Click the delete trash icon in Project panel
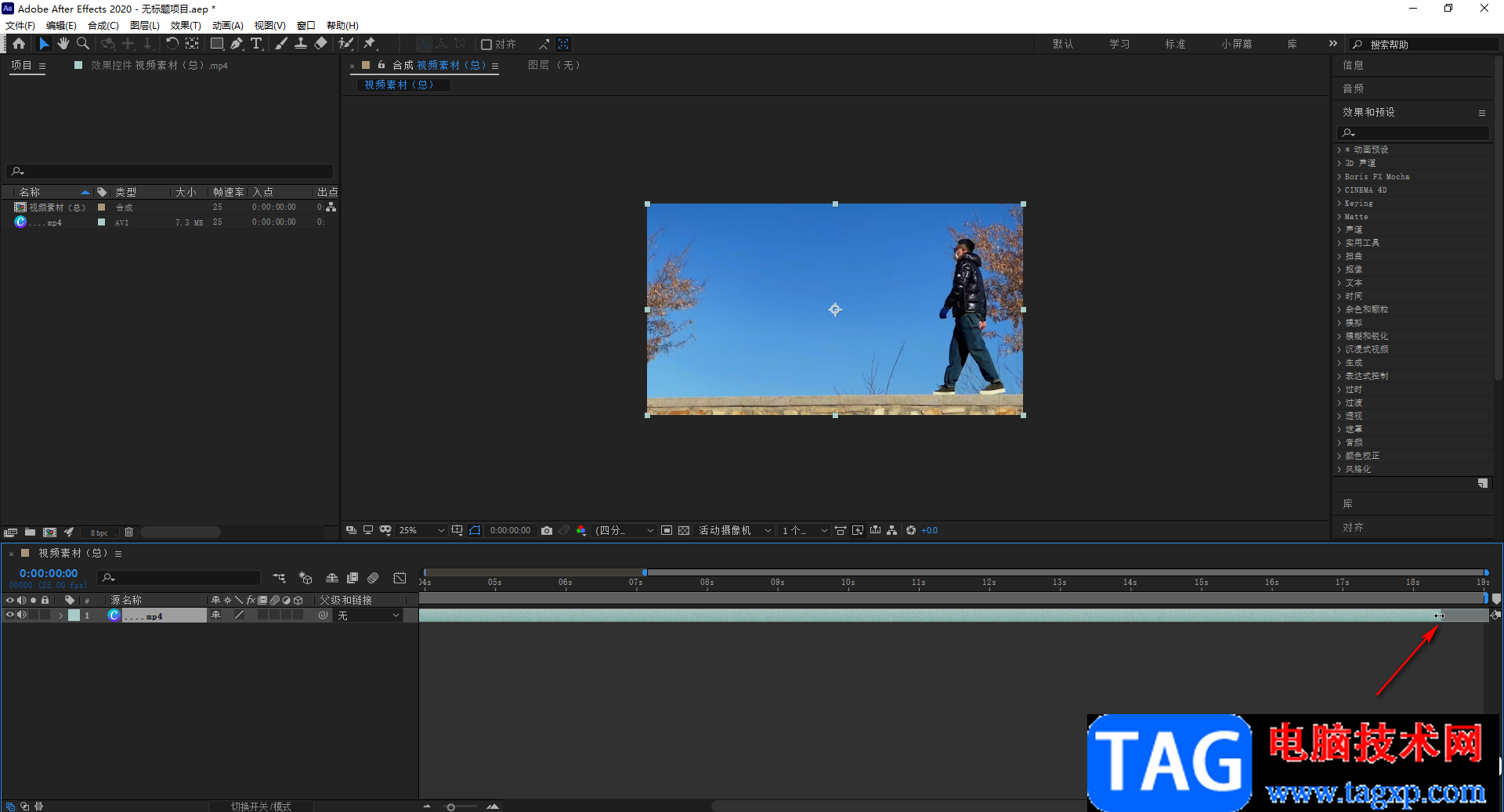 (129, 532)
